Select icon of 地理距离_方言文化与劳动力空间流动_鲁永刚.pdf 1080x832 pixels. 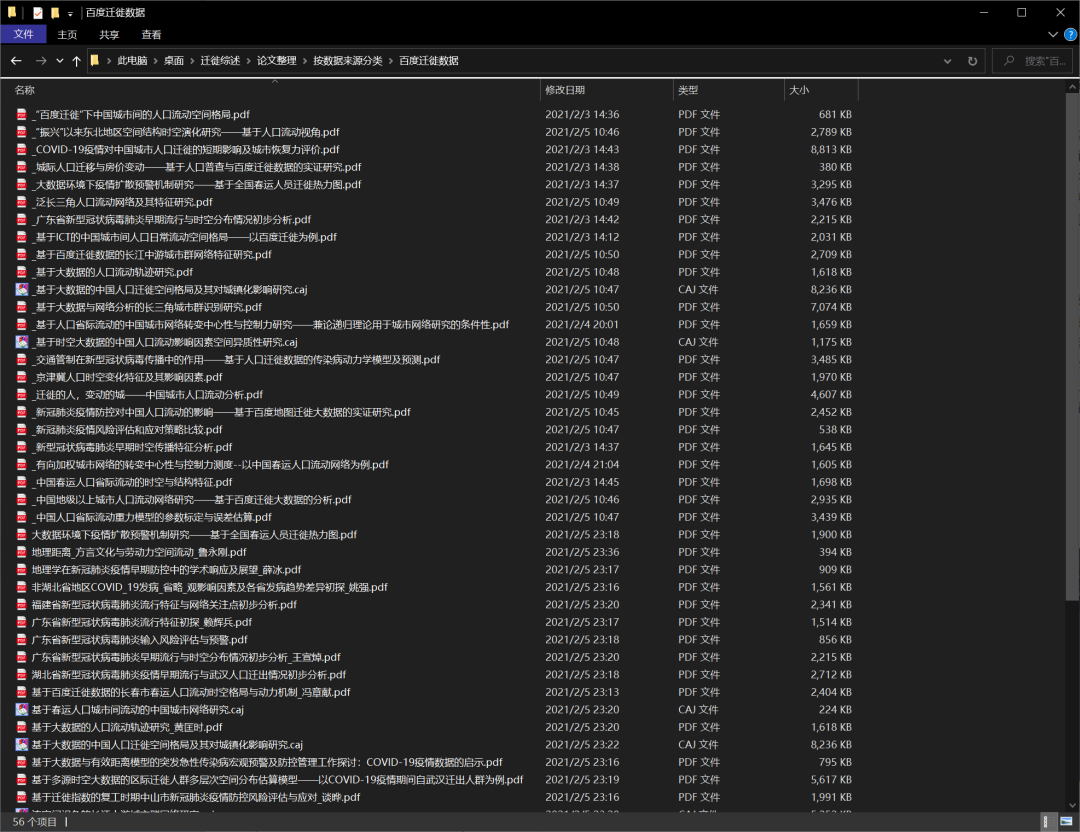[x=22, y=552]
